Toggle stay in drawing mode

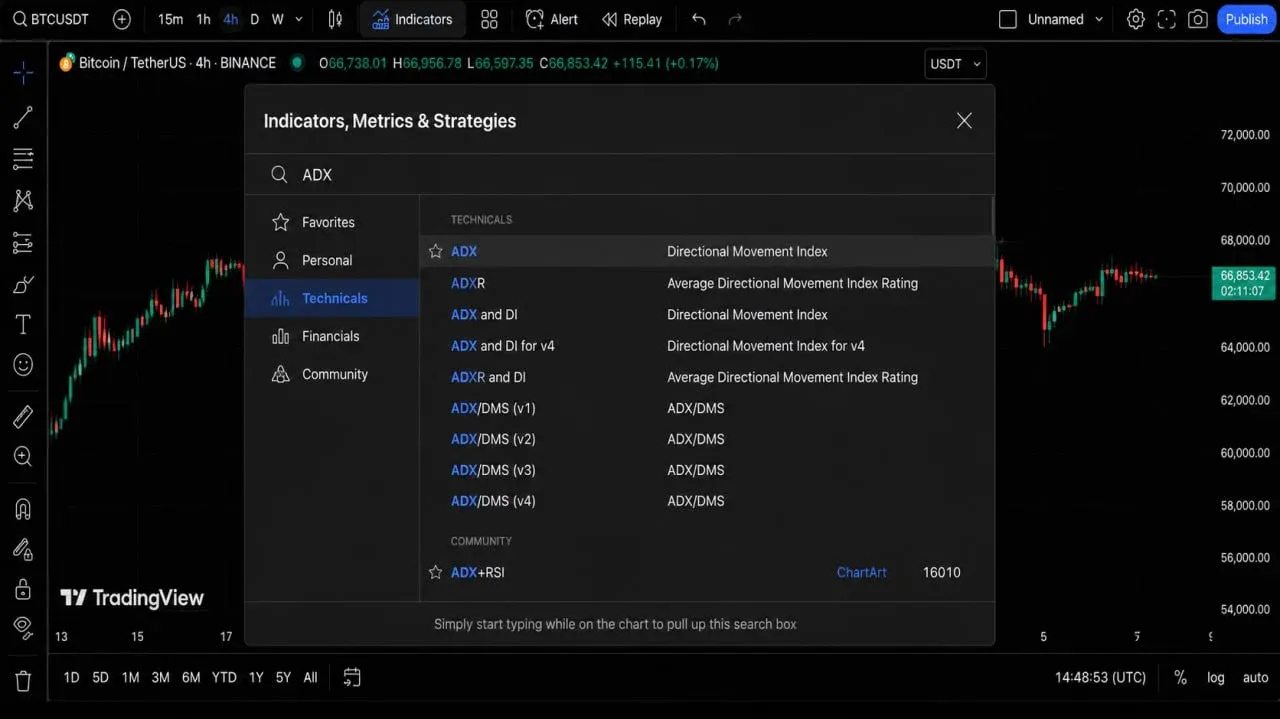click(23, 549)
